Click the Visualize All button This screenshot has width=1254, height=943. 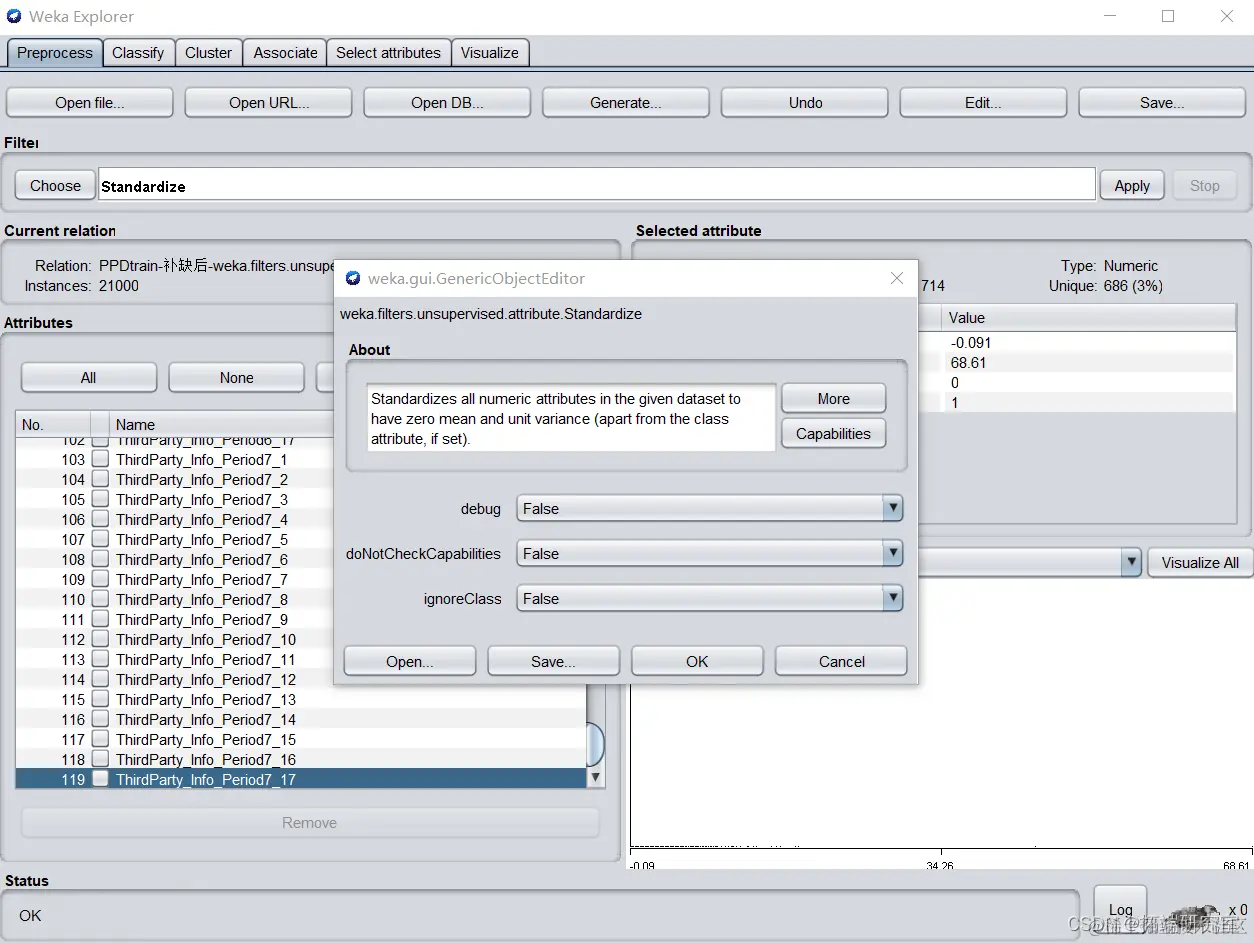(x=1200, y=562)
